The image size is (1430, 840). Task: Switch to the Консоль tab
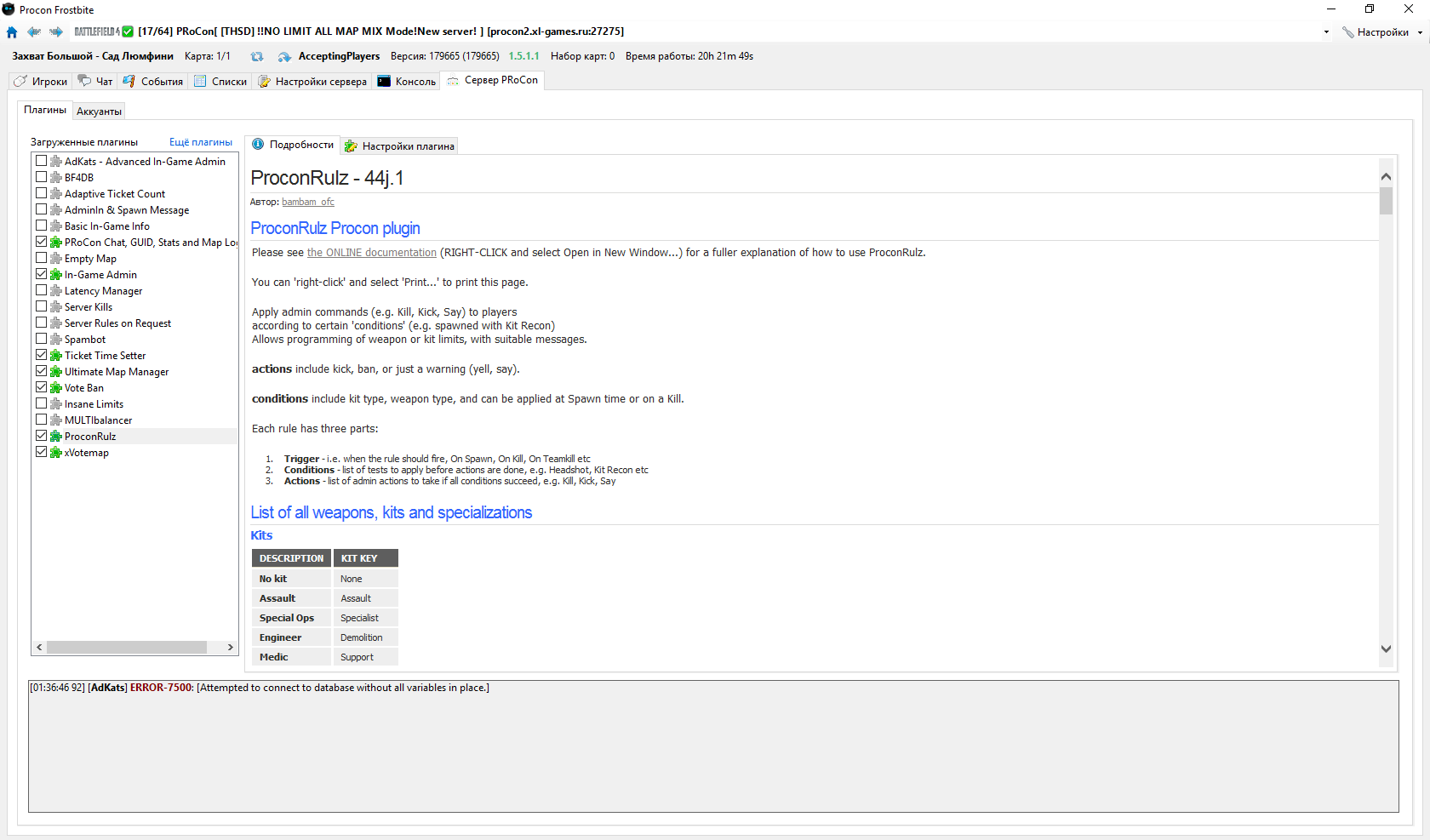407,82
